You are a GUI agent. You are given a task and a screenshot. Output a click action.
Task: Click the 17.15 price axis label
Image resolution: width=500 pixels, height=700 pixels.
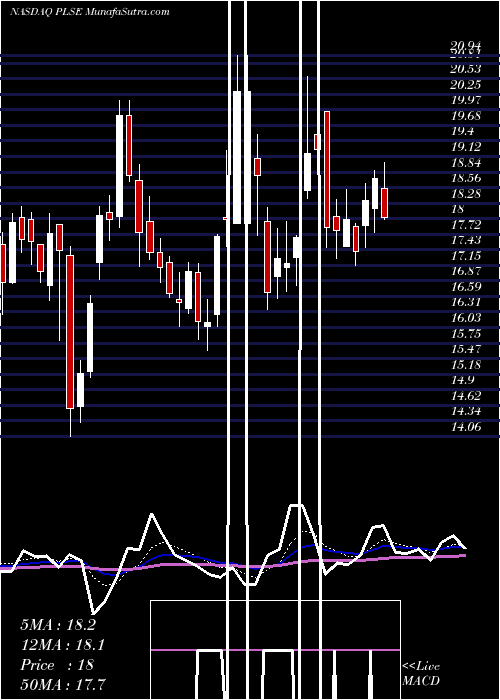click(466, 256)
